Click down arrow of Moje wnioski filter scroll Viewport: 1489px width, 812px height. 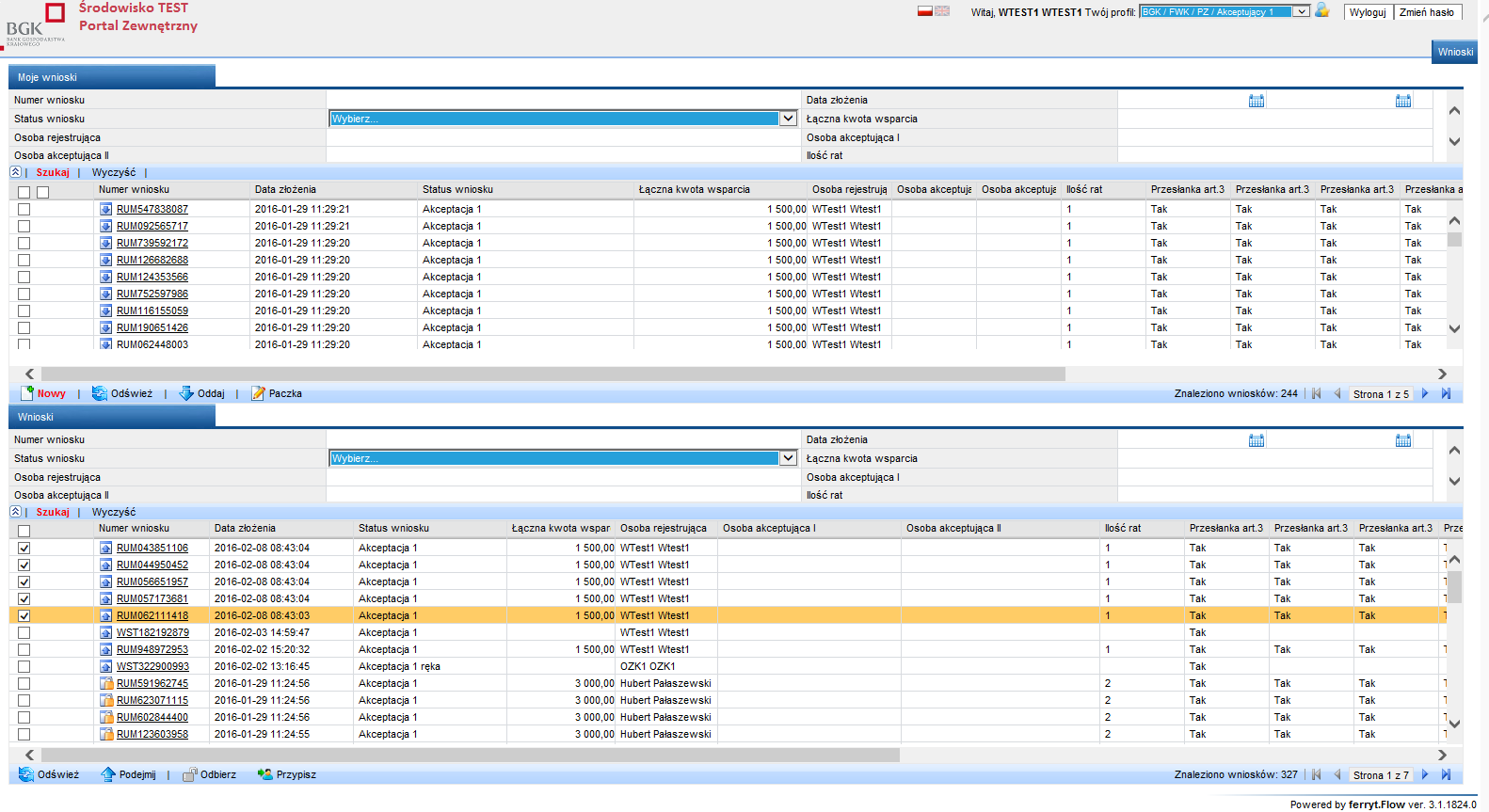tap(1454, 141)
